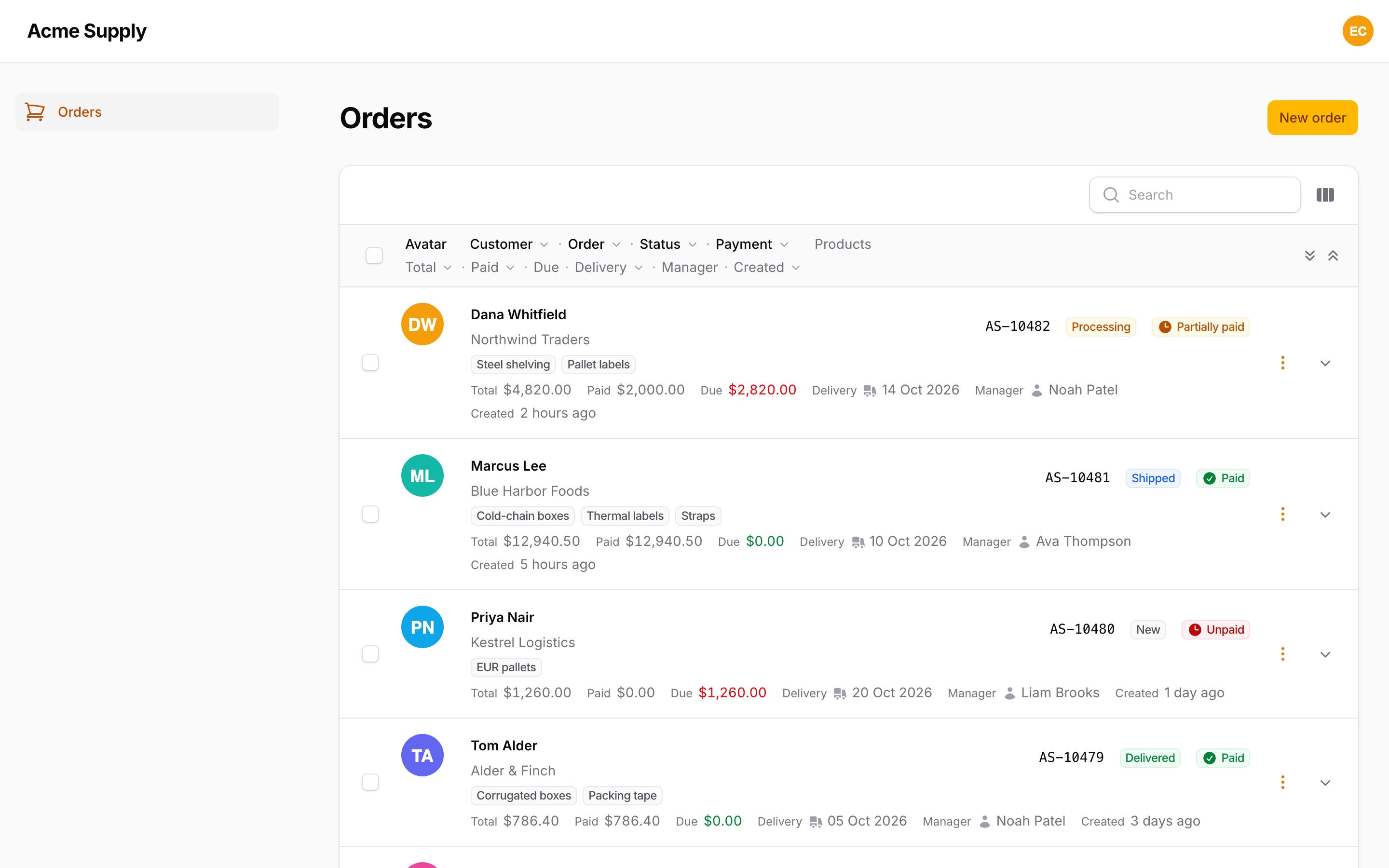
Task: Select all orders with header checkbox
Action: tap(374, 256)
